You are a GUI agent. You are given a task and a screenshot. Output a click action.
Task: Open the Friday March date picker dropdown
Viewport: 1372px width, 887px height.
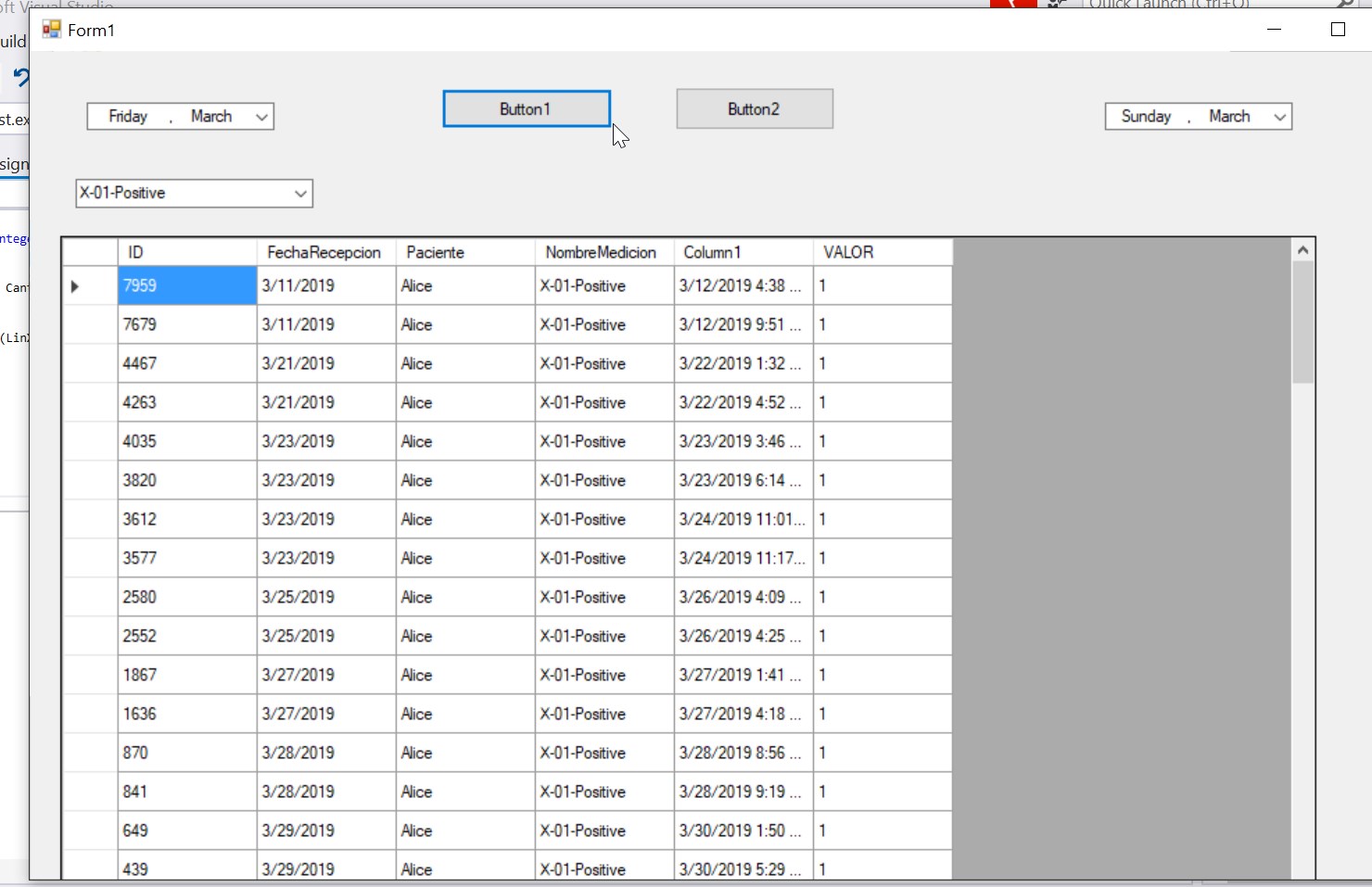261,117
